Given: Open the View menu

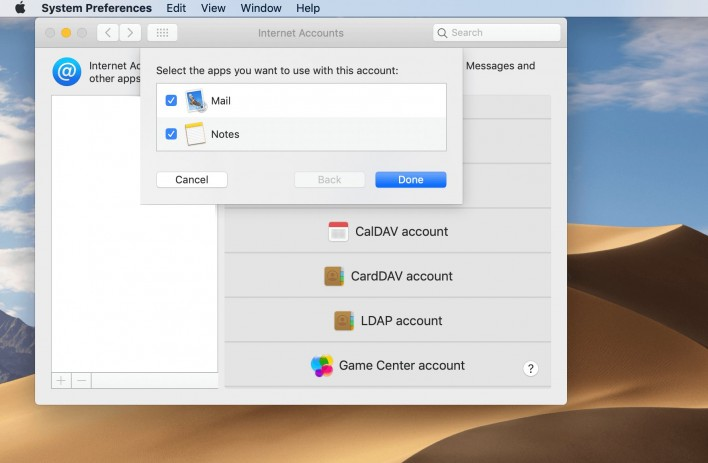Looking at the screenshot, I should 213,8.
